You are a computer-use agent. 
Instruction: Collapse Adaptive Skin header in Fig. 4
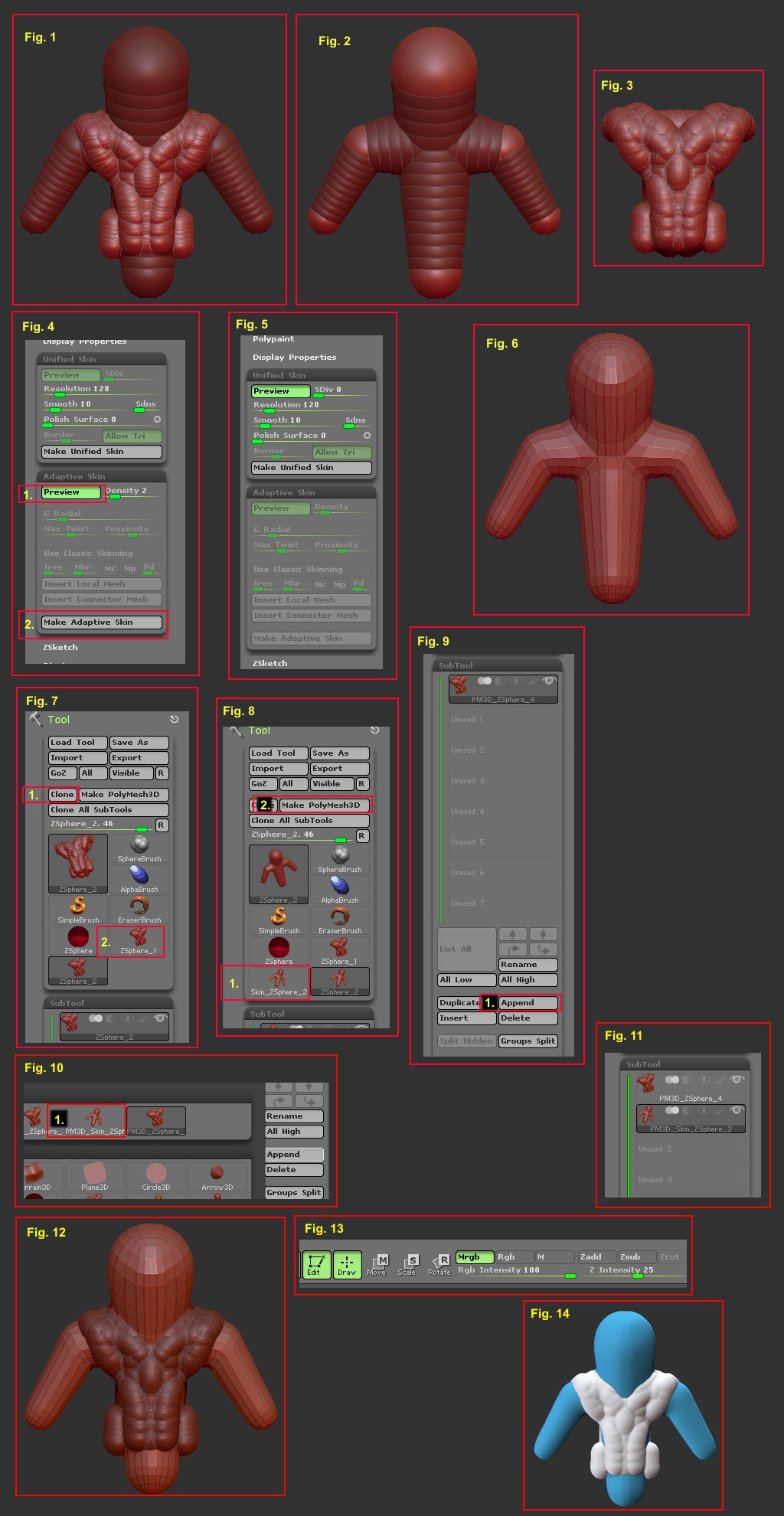102,476
